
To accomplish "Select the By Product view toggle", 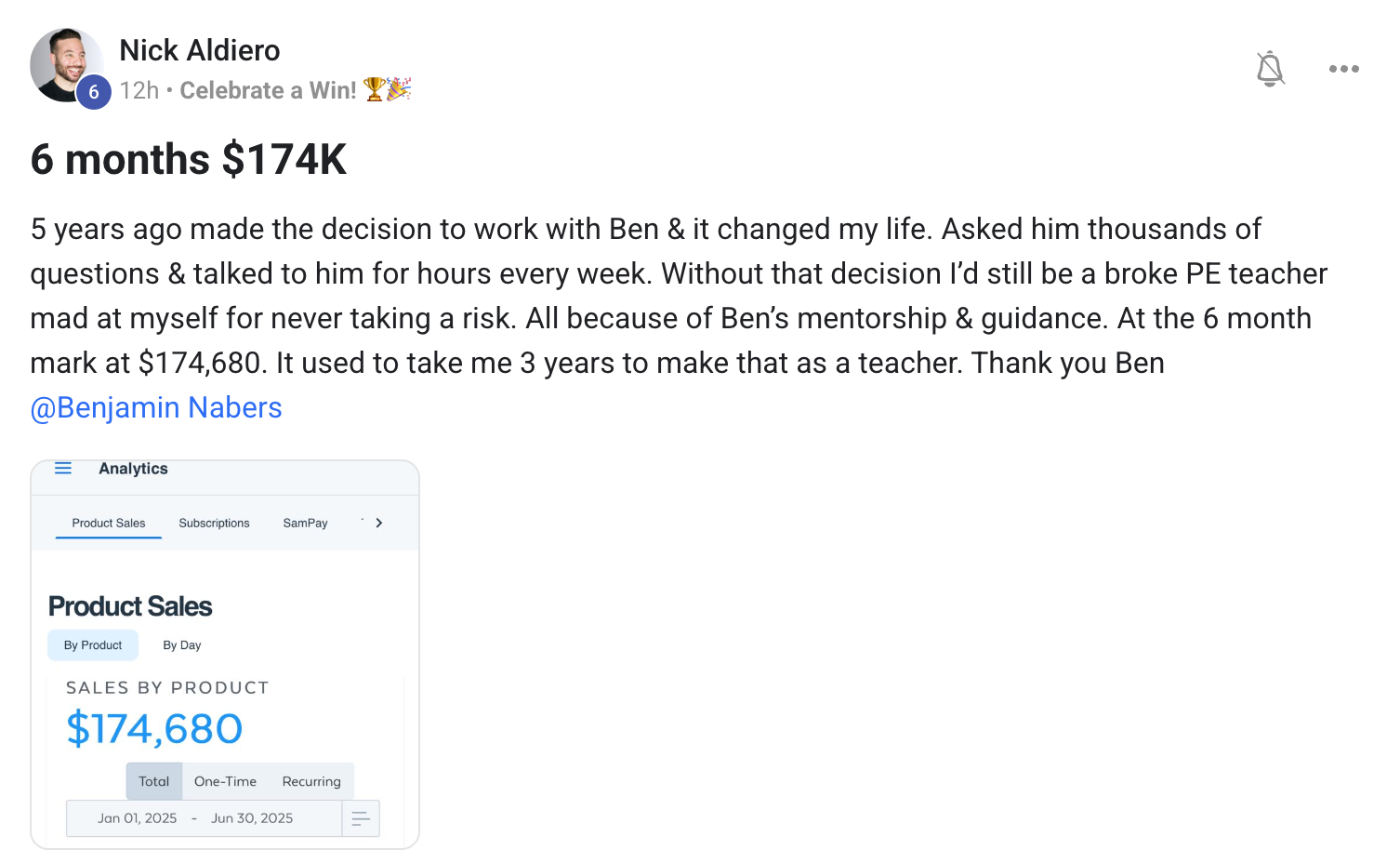I will [x=93, y=645].
